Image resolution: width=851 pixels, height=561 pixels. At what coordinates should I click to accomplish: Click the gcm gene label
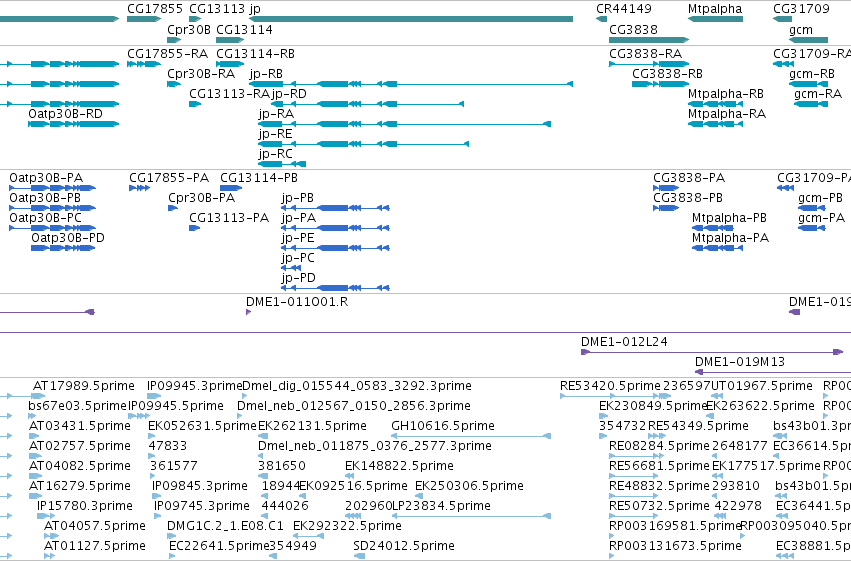tap(801, 30)
